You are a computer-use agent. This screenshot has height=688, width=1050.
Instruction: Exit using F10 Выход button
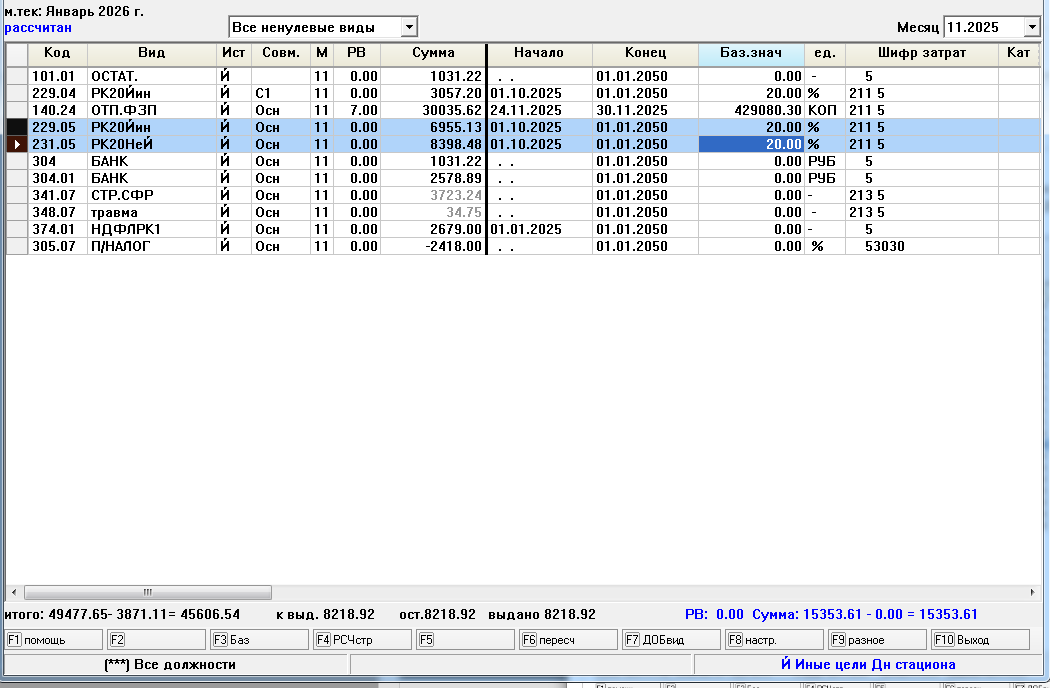click(979, 640)
